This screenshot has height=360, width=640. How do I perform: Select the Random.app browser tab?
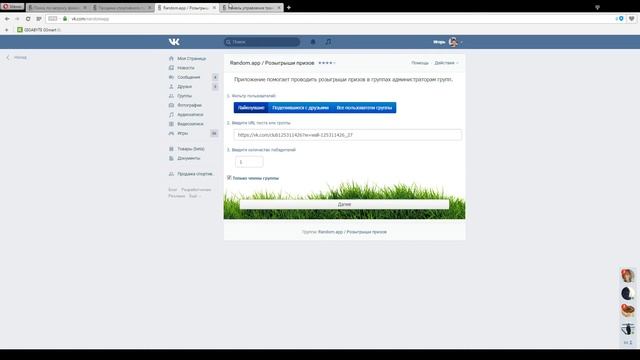coord(187,7)
